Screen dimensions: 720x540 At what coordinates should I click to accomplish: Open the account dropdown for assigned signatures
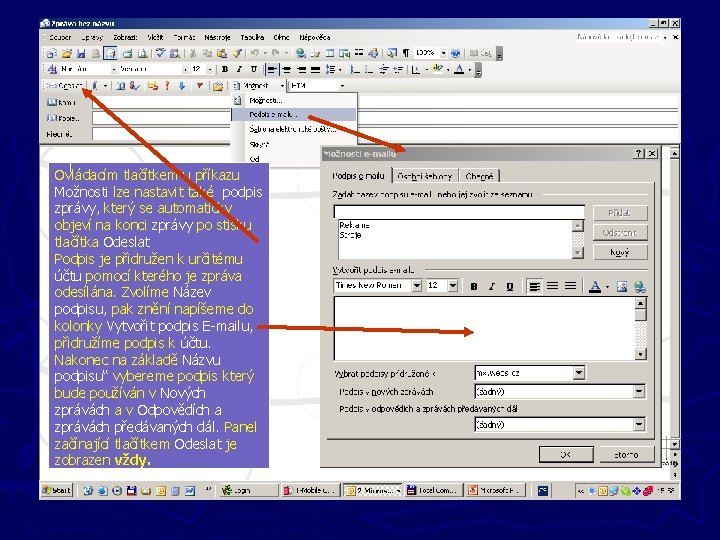coord(579,373)
